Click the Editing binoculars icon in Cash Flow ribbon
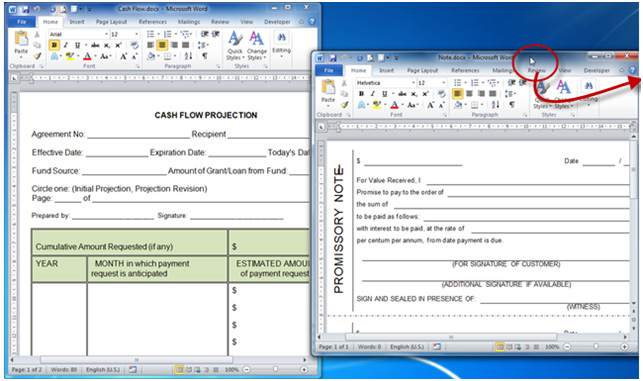 click(281, 37)
